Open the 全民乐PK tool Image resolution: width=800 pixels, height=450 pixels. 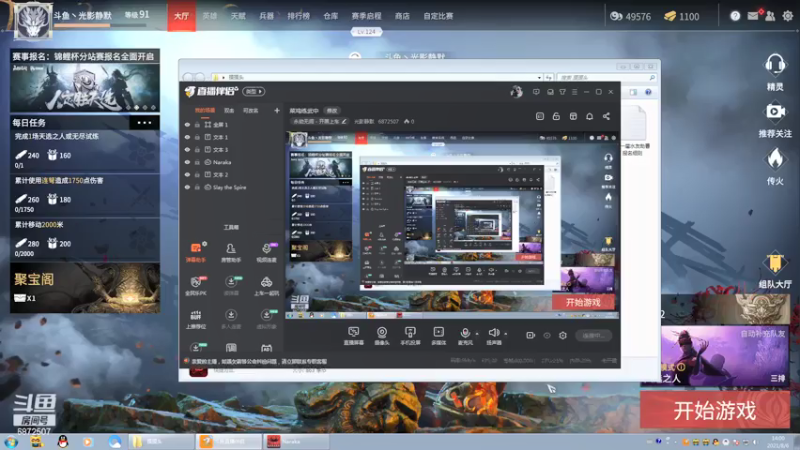195,286
